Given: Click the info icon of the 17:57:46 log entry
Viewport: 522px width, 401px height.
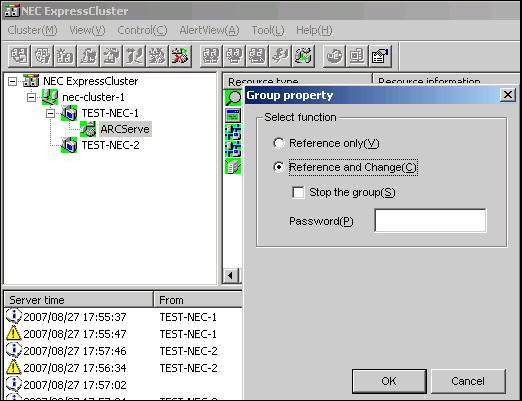Looking at the screenshot, I should click(14, 350).
